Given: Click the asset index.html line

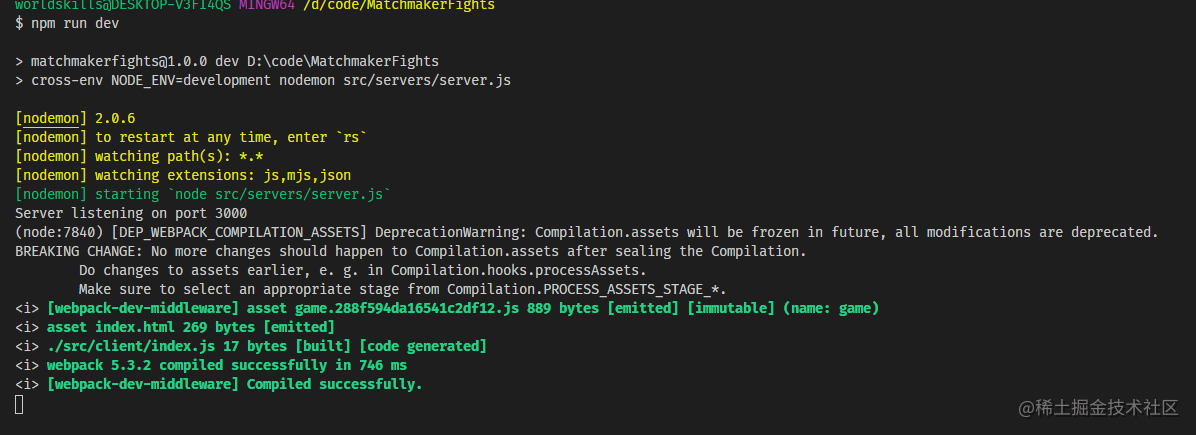Looking at the screenshot, I should coord(191,328).
